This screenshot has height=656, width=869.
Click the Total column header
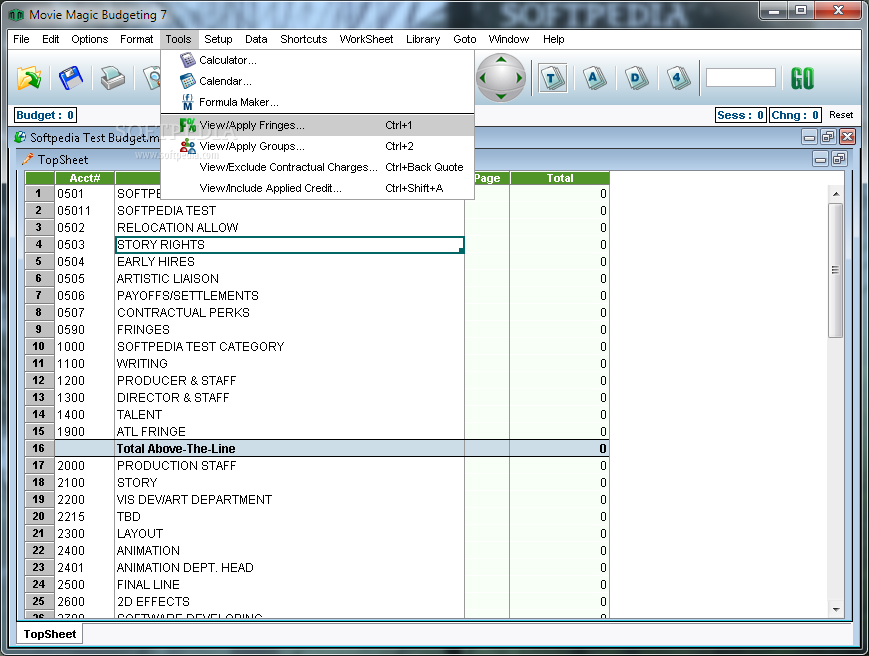[x=560, y=178]
